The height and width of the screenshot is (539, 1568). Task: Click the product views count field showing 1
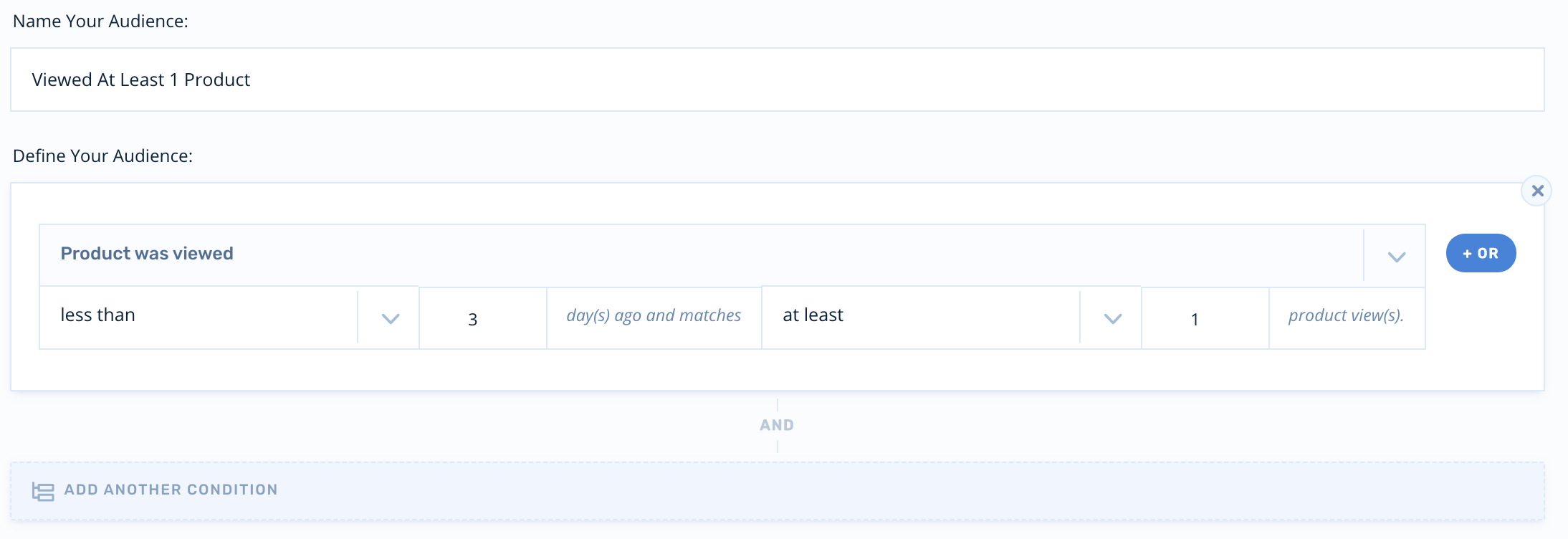(1204, 319)
